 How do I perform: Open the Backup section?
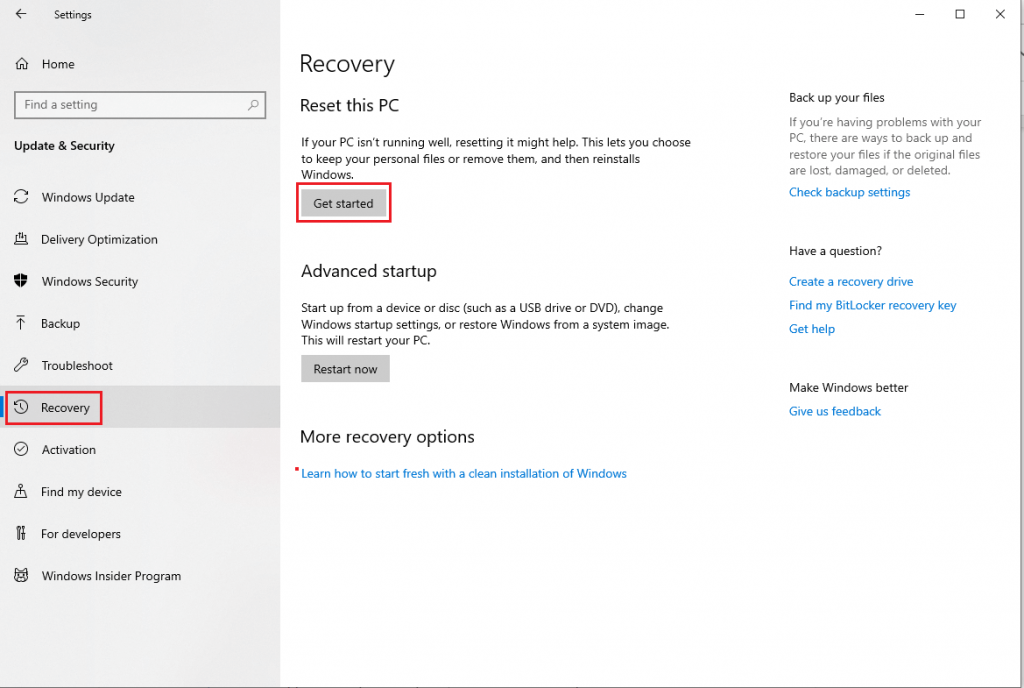(60, 323)
